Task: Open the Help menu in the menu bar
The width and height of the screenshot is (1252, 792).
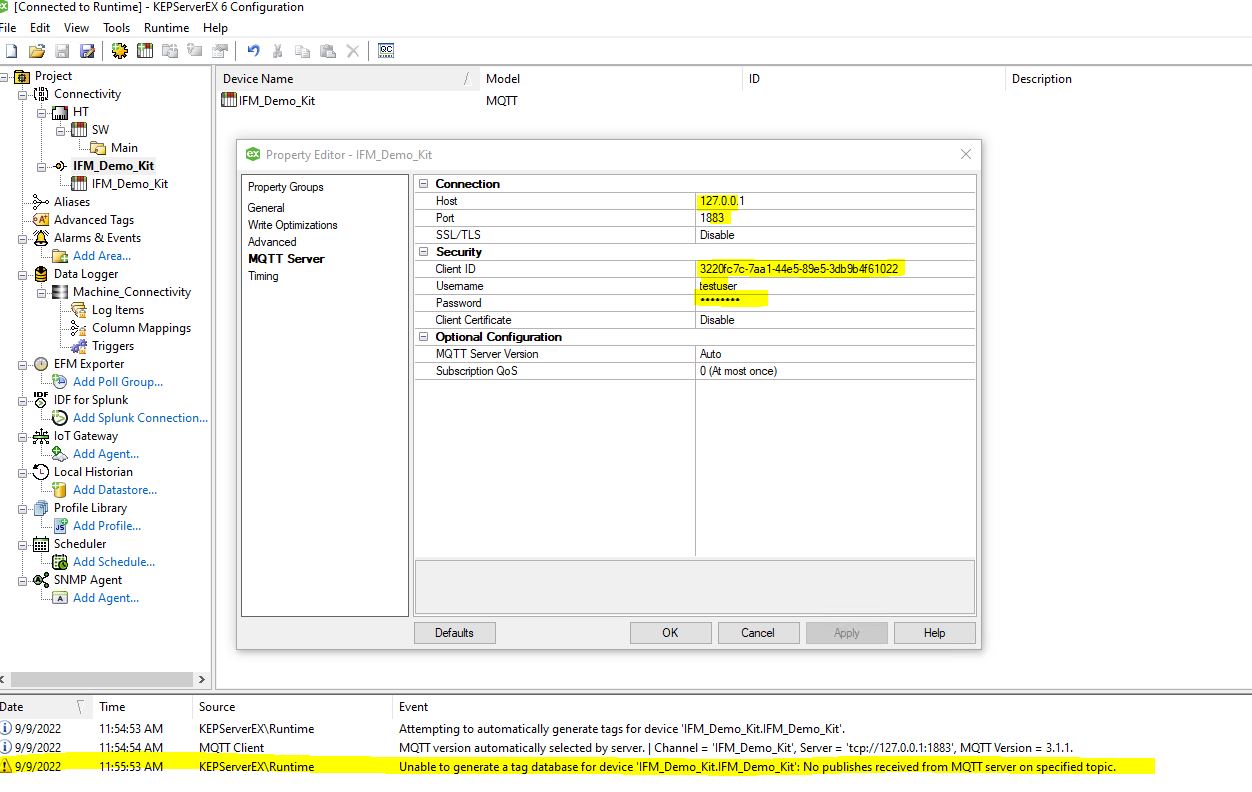Action: point(215,28)
